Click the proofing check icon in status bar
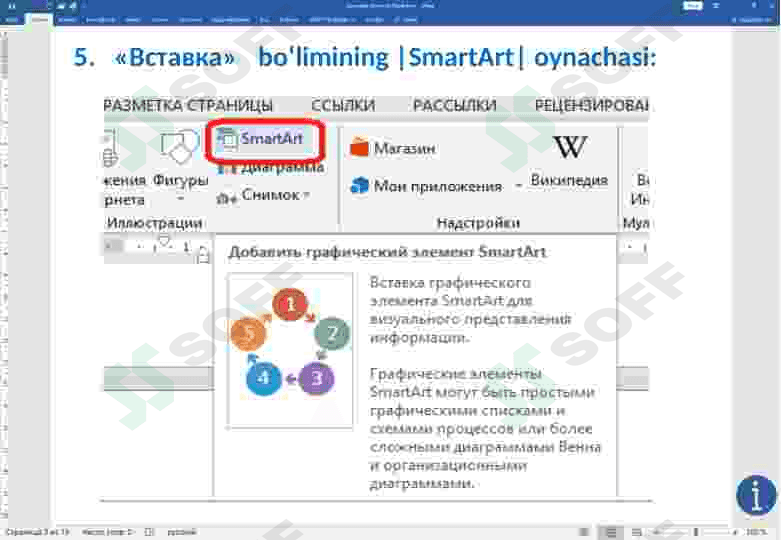The image size is (781, 540). coord(149,532)
